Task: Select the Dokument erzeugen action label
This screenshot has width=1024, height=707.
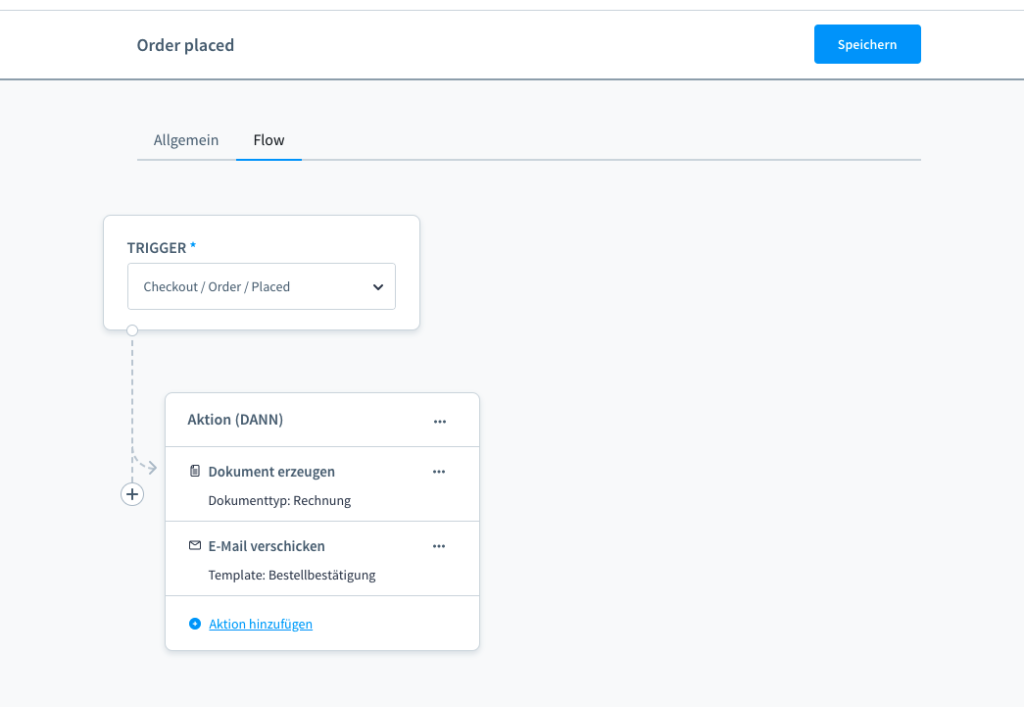Action: pos(272,471)
